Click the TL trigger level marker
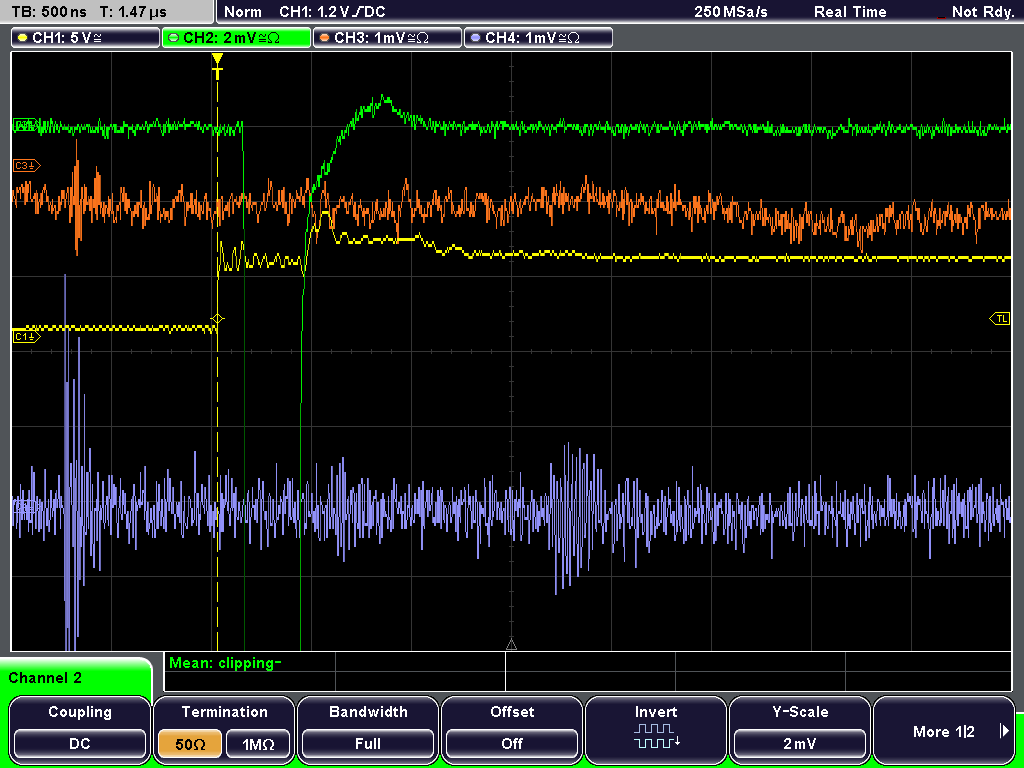The height and width of the screenshot is (768, 1024). 1000,319
